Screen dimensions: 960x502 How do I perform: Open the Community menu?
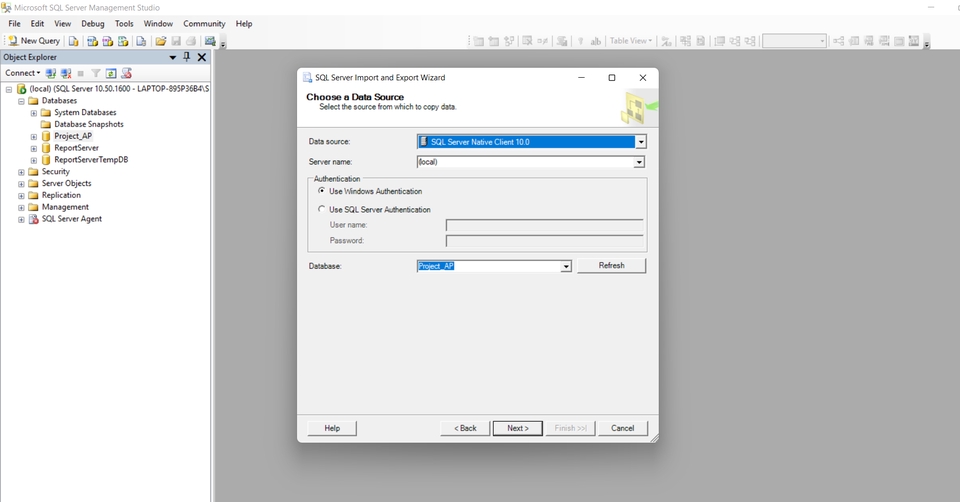click(x=204, y=24)
